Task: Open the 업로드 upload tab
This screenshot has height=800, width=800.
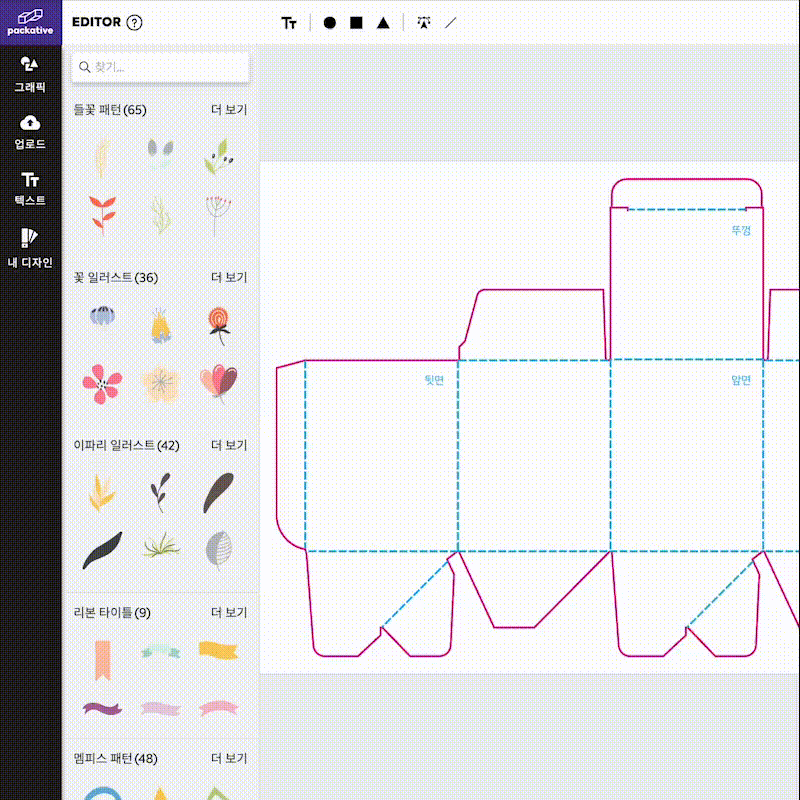Action: click(30, 131)
